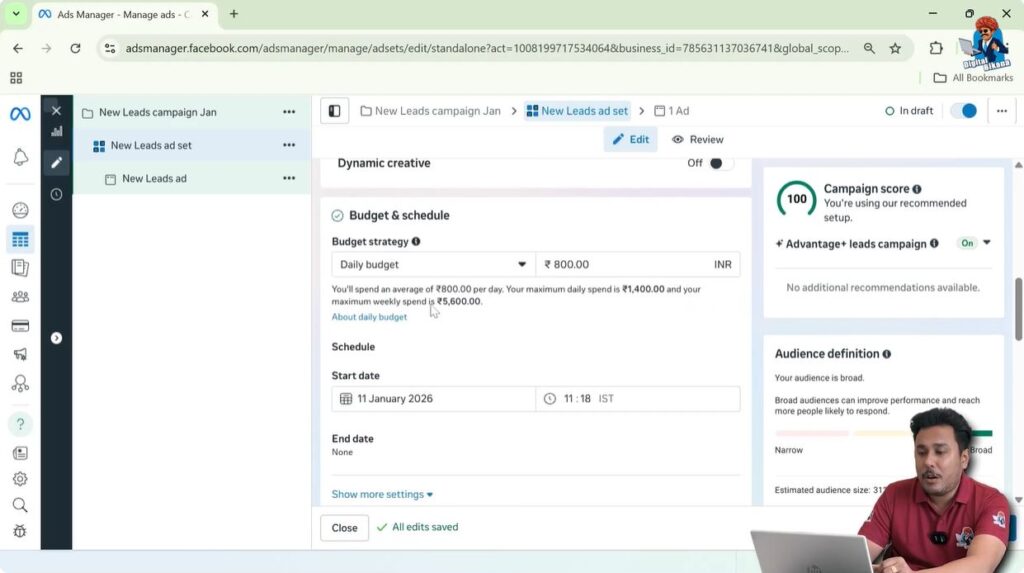Open Billing card icon in sidebar

point(20,325)
